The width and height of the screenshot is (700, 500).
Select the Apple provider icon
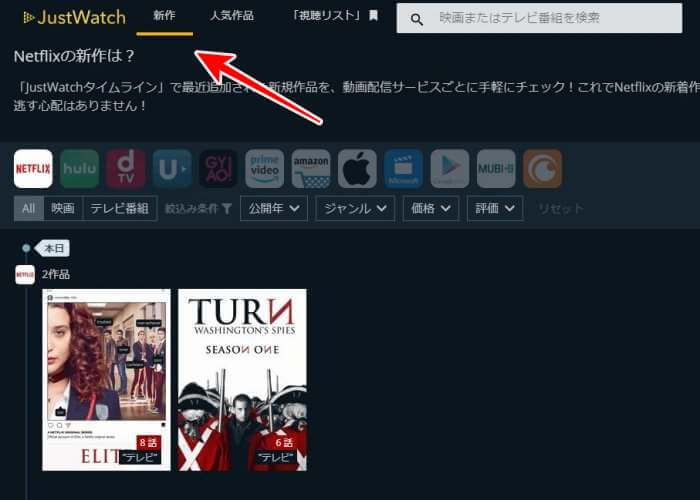click(x=357, y=169)
